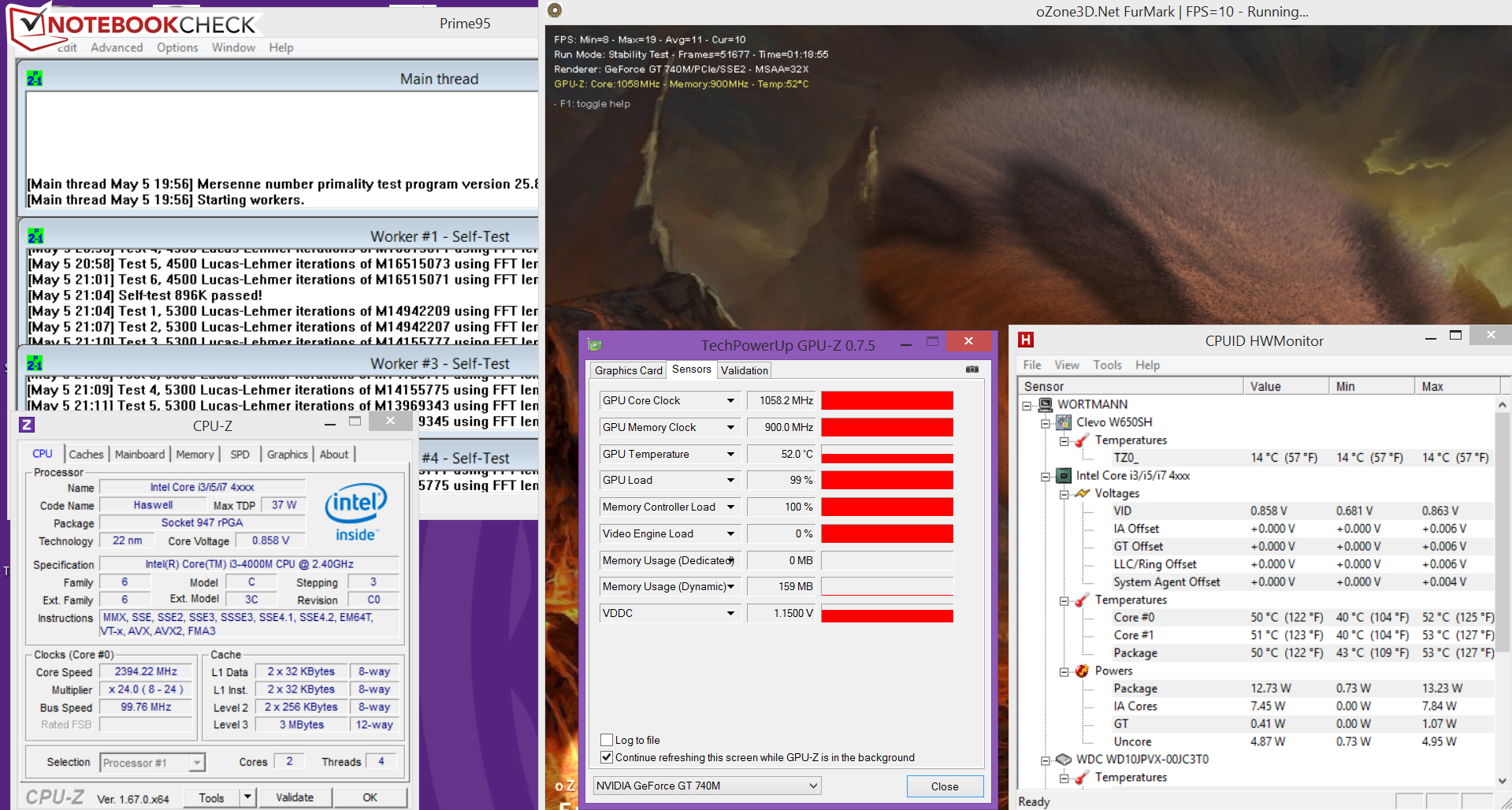This screenshot has height=810, width=1512.
Task: Click the Powers flame icon in HWMonitor
Action: pos(1082,671)
